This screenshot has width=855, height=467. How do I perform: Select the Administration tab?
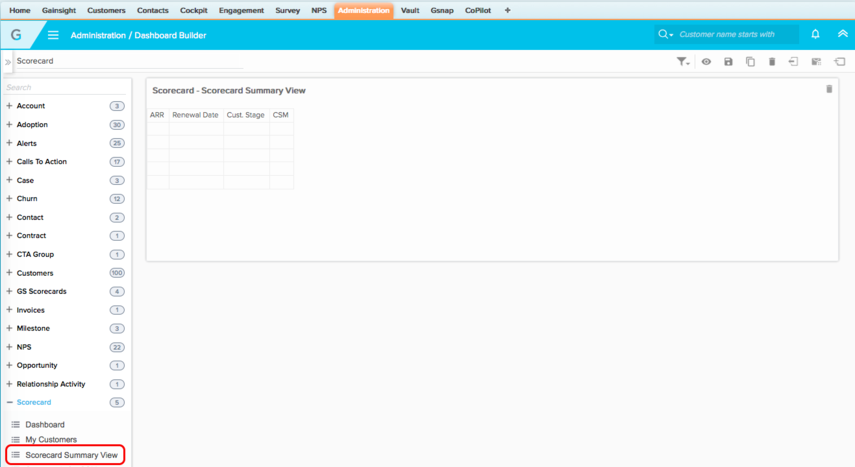coord(364,10)
